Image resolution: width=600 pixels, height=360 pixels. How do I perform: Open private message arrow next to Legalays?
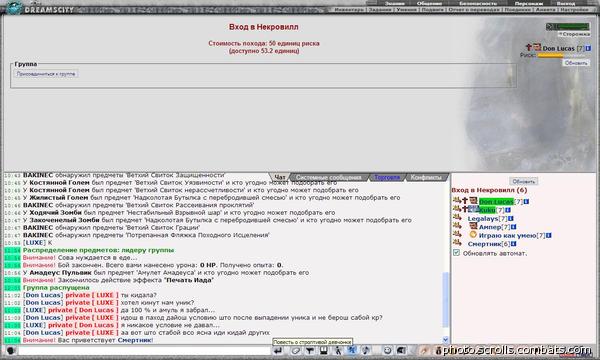[457, 218]
